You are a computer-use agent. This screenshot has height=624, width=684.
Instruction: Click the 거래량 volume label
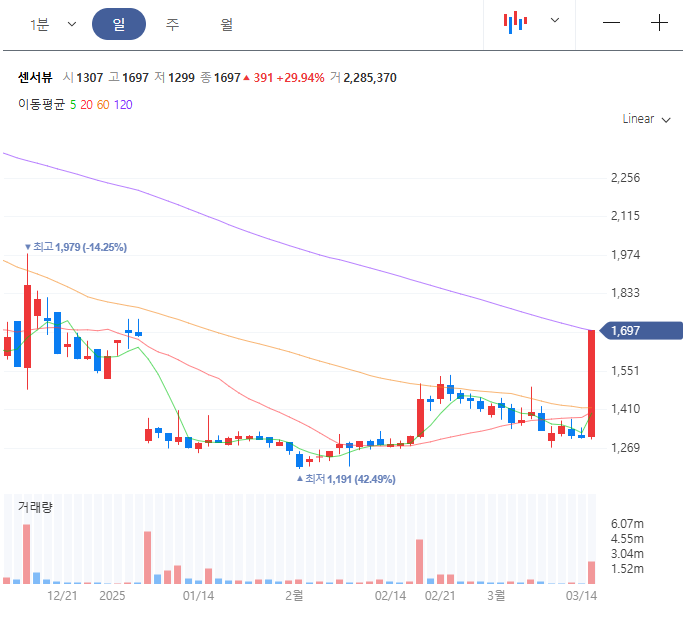(x=35, y=507)
